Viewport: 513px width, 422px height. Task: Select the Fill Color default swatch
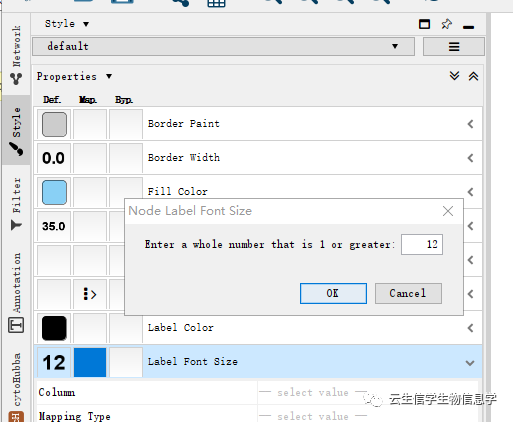tap(54, 192)
